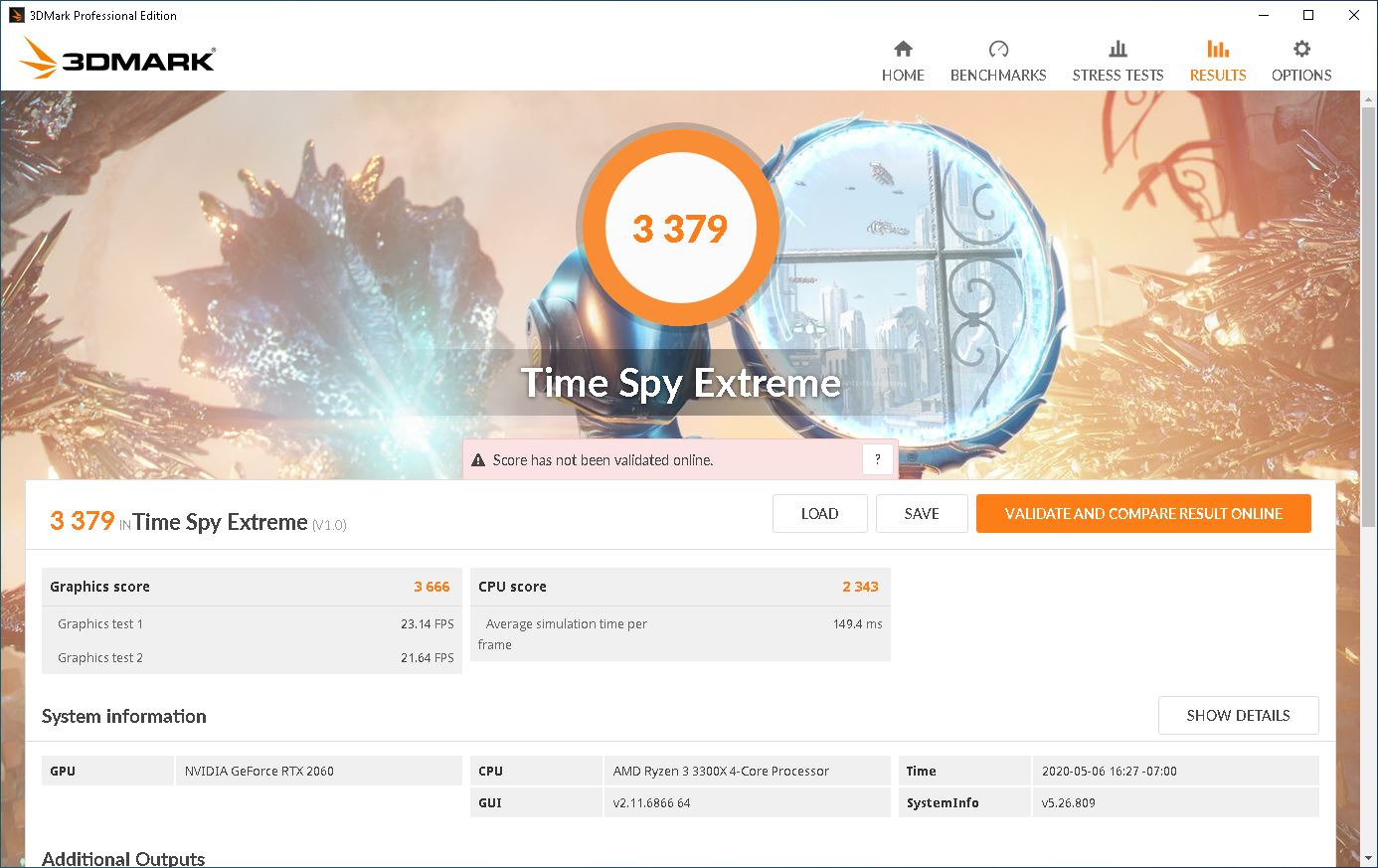Open the Benchmarks gauge icon
This screenshot has width=1378, height=868.
998,50
